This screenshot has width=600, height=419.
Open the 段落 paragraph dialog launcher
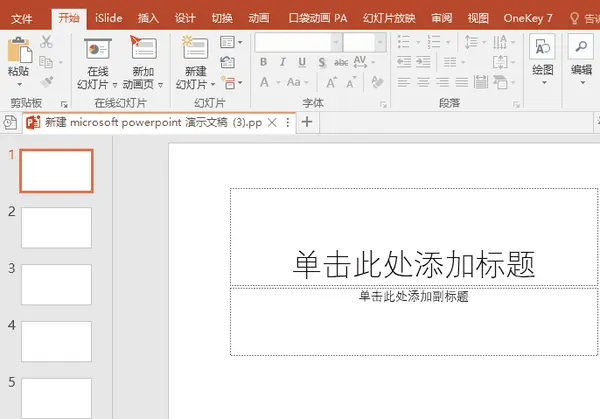click(x=516, y=104)
